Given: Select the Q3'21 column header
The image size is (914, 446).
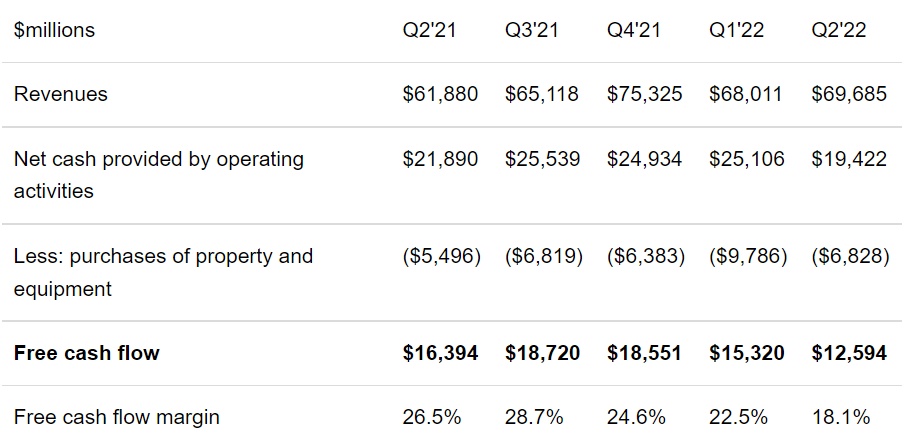Looking at the screenshot, I should tap(532, 30).
